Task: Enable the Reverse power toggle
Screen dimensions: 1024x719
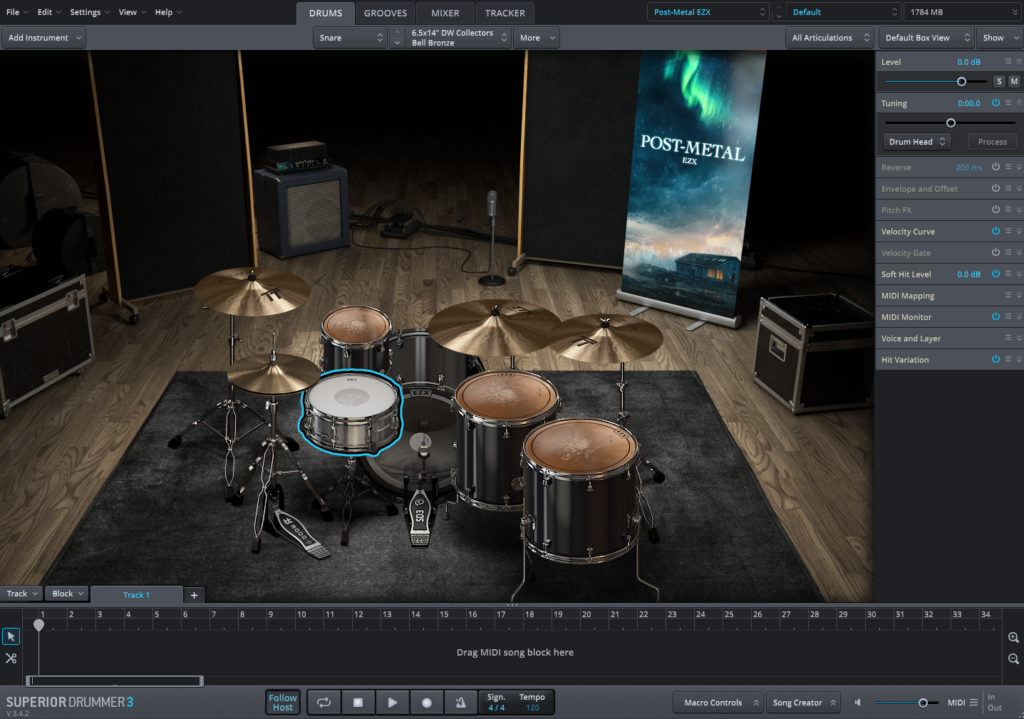Action: [x=995, y=167]
